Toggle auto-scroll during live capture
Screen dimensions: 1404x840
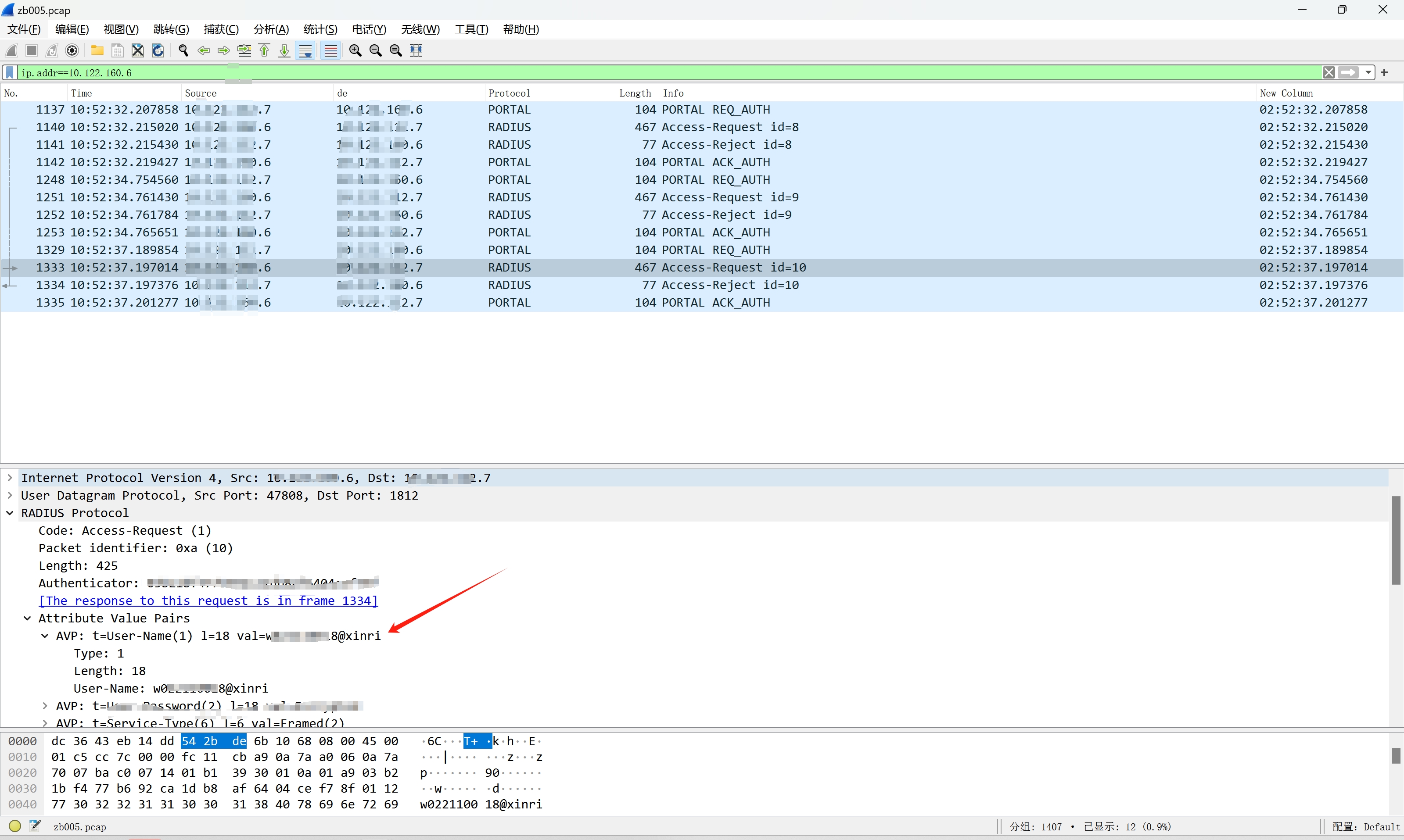tap(305, 50)
